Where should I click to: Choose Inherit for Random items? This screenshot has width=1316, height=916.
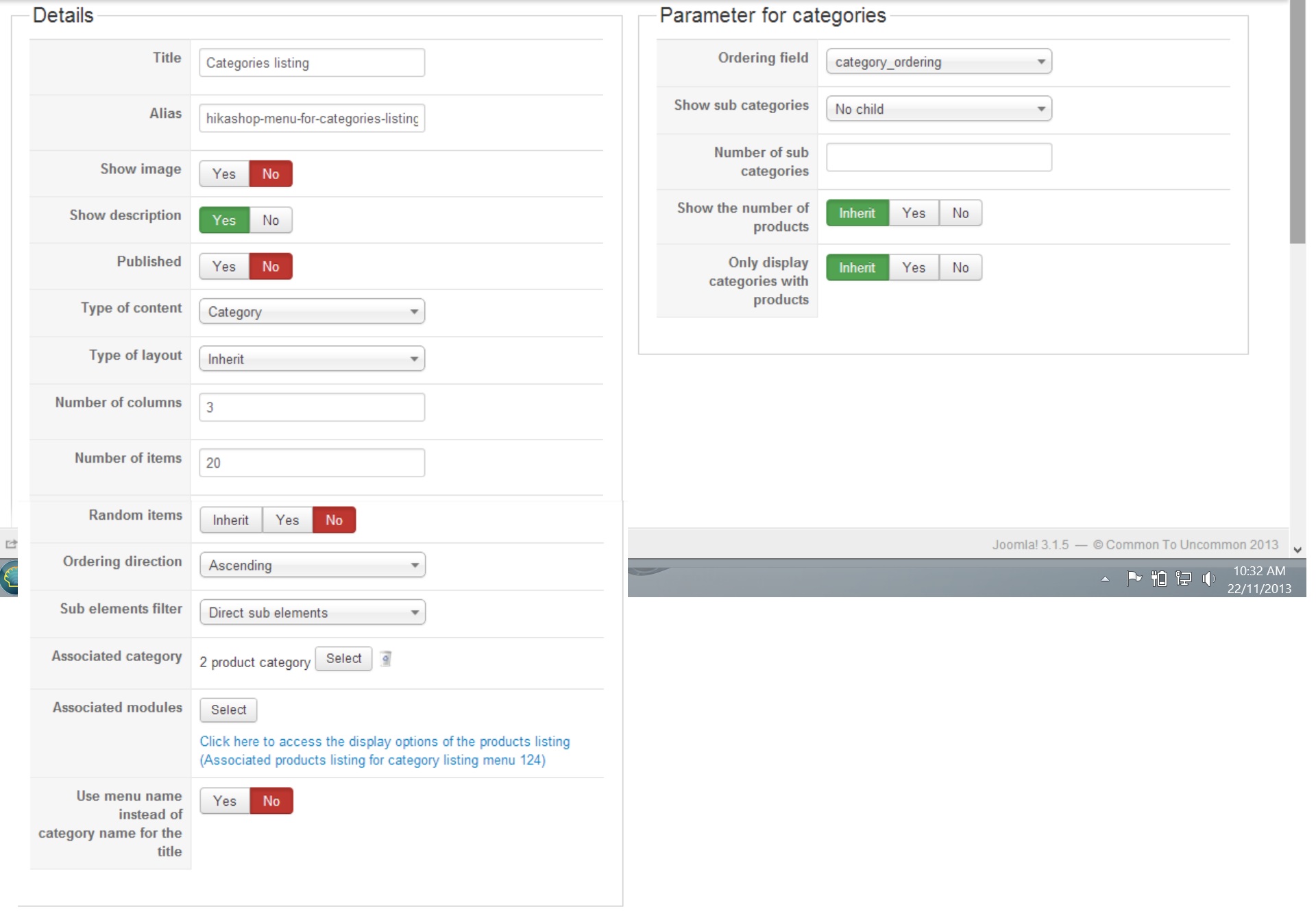point(230,520)
